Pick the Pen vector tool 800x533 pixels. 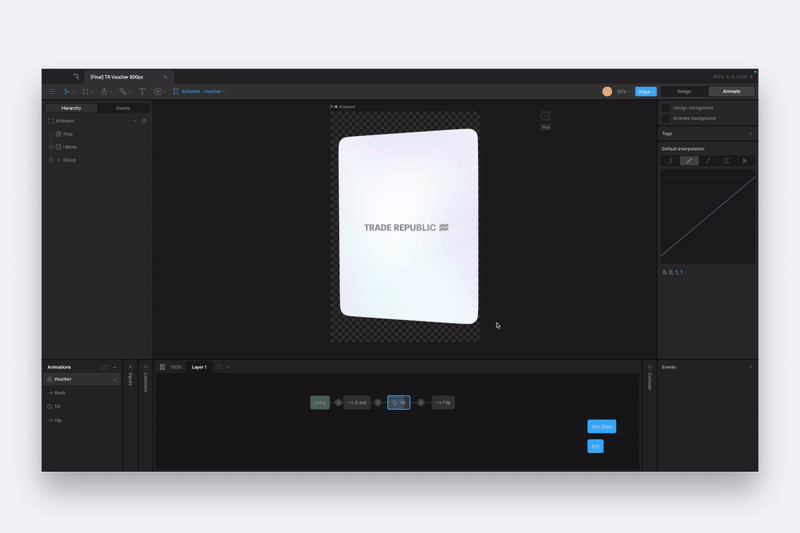tap(104, 92)
